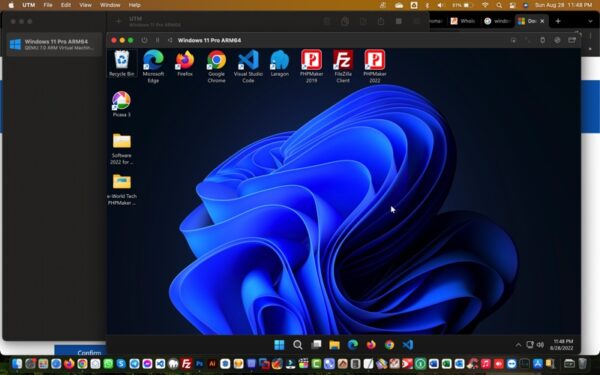Select the e-World Tech PHPMaker folder

122,189
